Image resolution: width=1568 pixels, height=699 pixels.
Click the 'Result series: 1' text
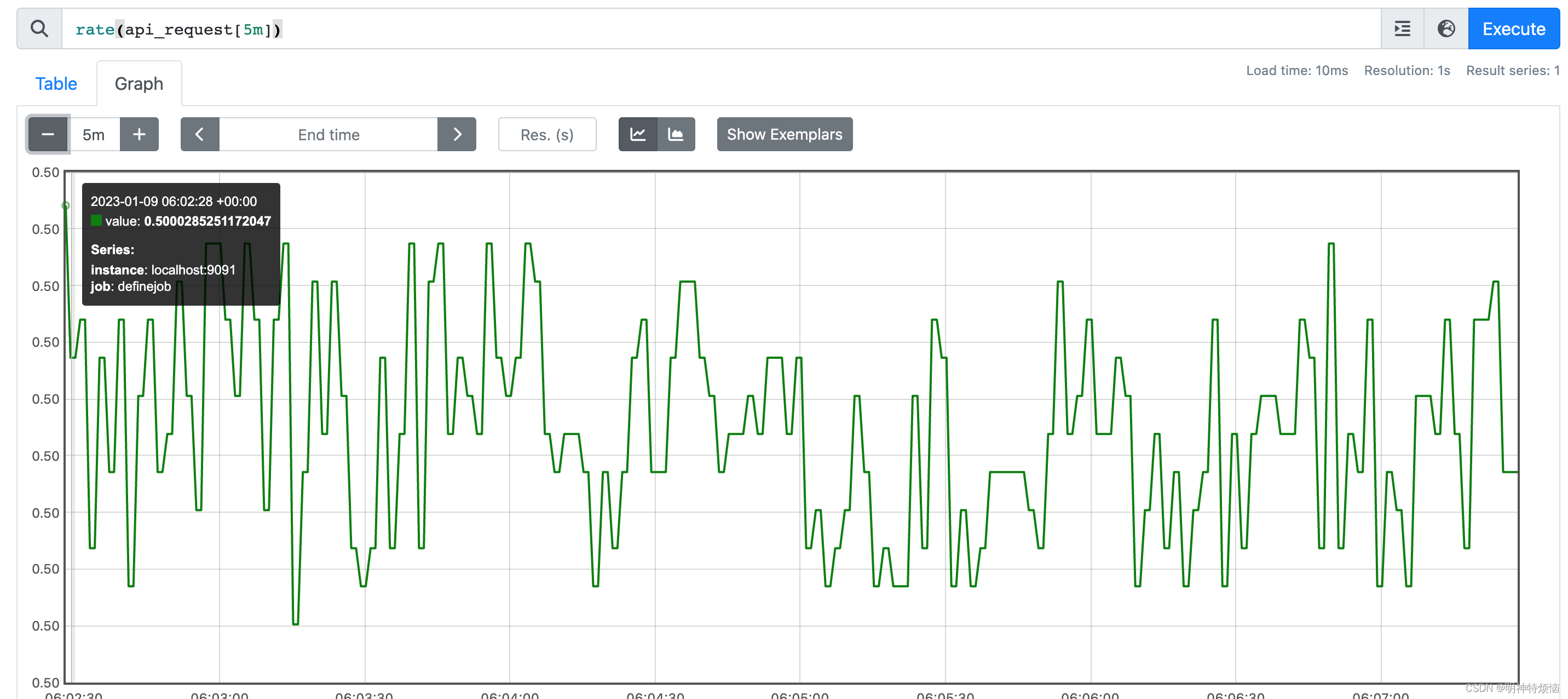pyautogui.click(x=1513, y=71)
